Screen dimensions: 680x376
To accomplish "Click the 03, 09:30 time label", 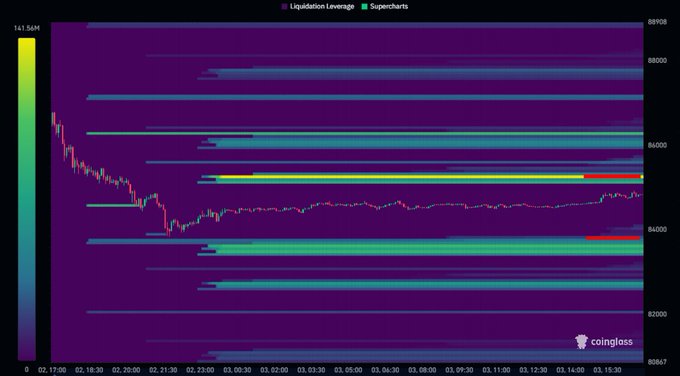I will point(460,370).
